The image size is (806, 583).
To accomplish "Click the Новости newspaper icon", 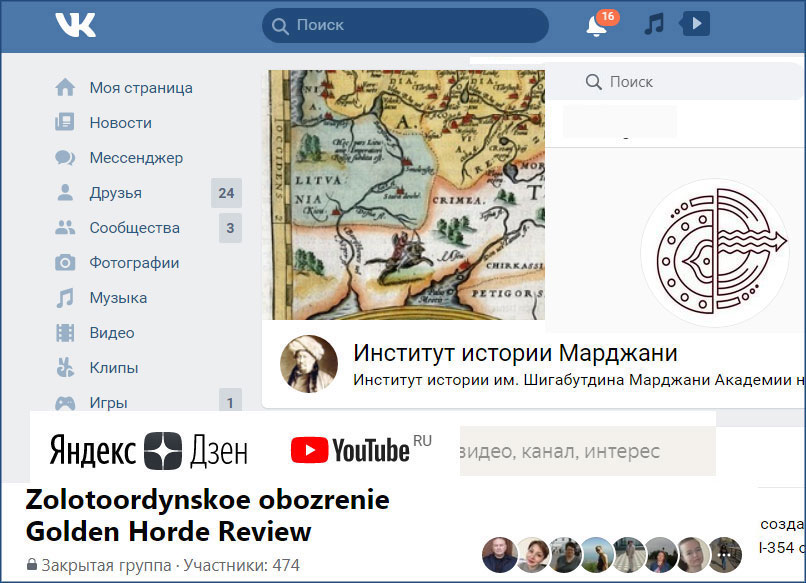I will [65, 123].
